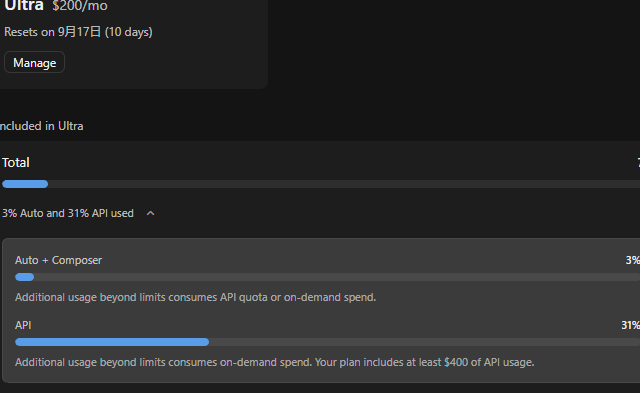The image size is (640, 393).
Task: Click the "Included in Ultra" heading
Action: pos(41,126)
